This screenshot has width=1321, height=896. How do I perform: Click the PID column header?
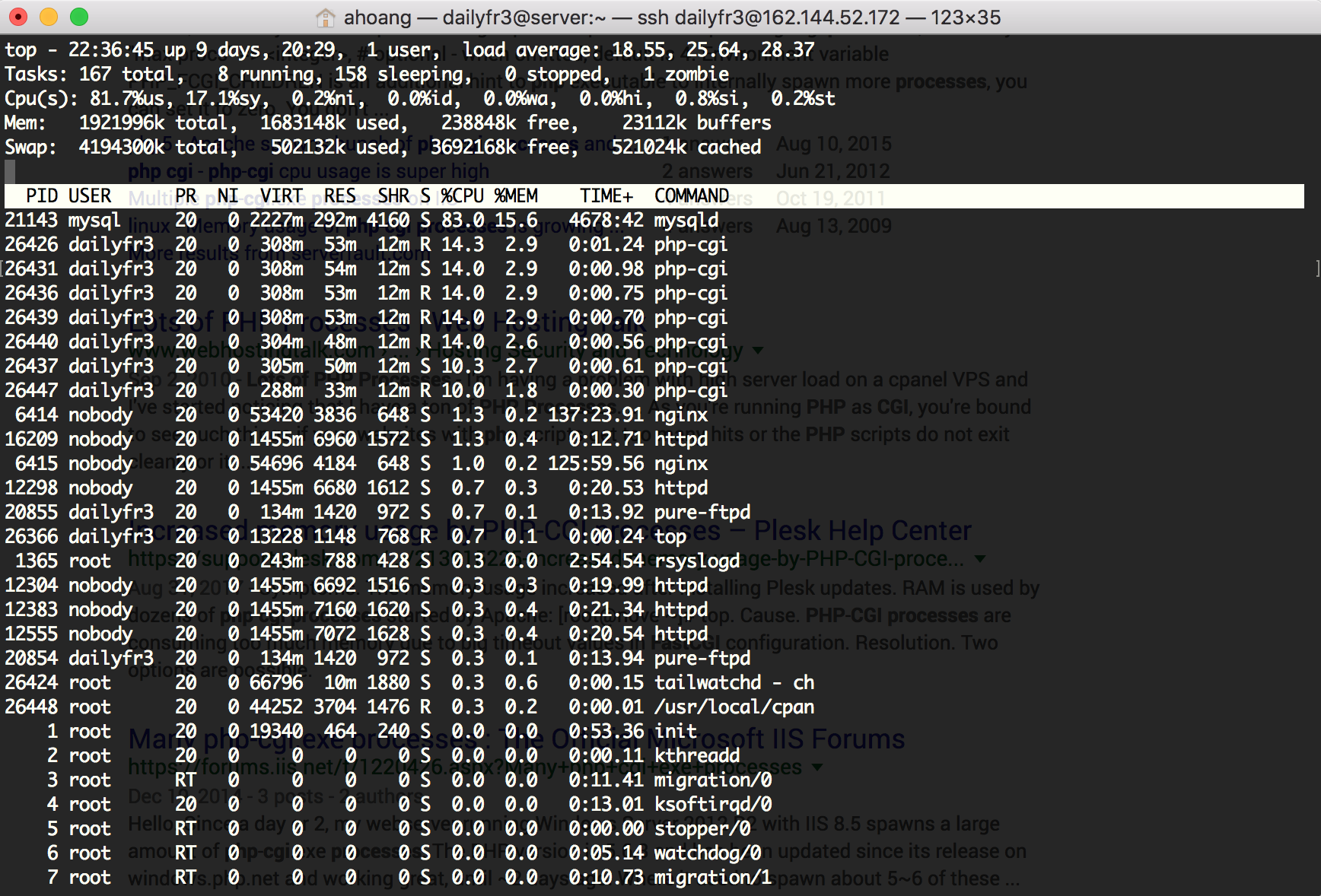coord(42,195)
